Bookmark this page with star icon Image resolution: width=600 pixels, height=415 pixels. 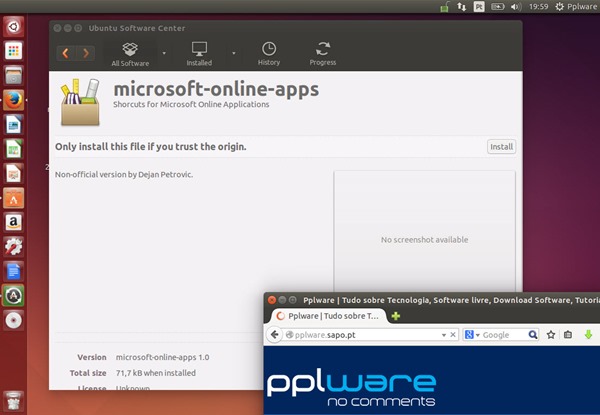[x=551, y=335]
